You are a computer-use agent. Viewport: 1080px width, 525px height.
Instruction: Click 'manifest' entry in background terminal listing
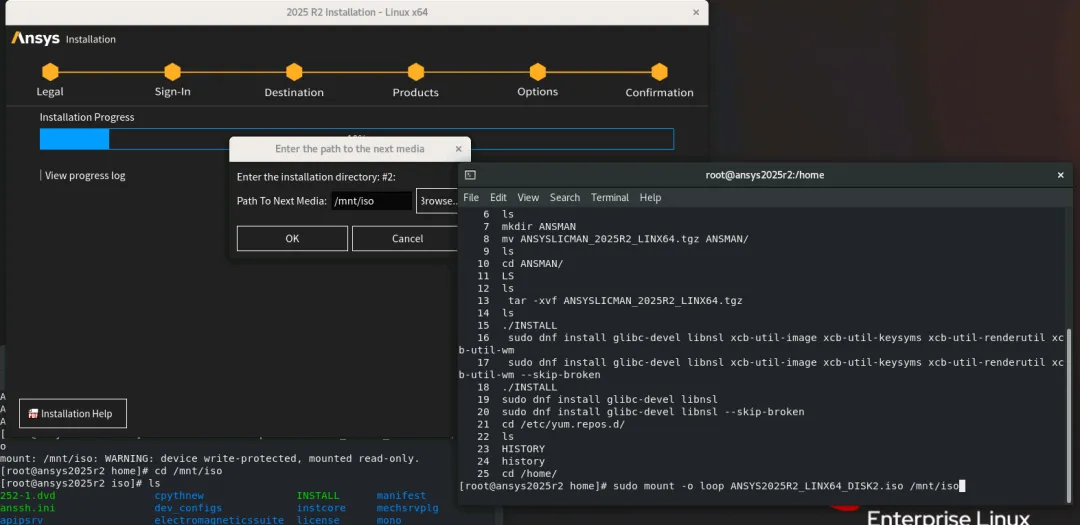click(x=401, y=496)
